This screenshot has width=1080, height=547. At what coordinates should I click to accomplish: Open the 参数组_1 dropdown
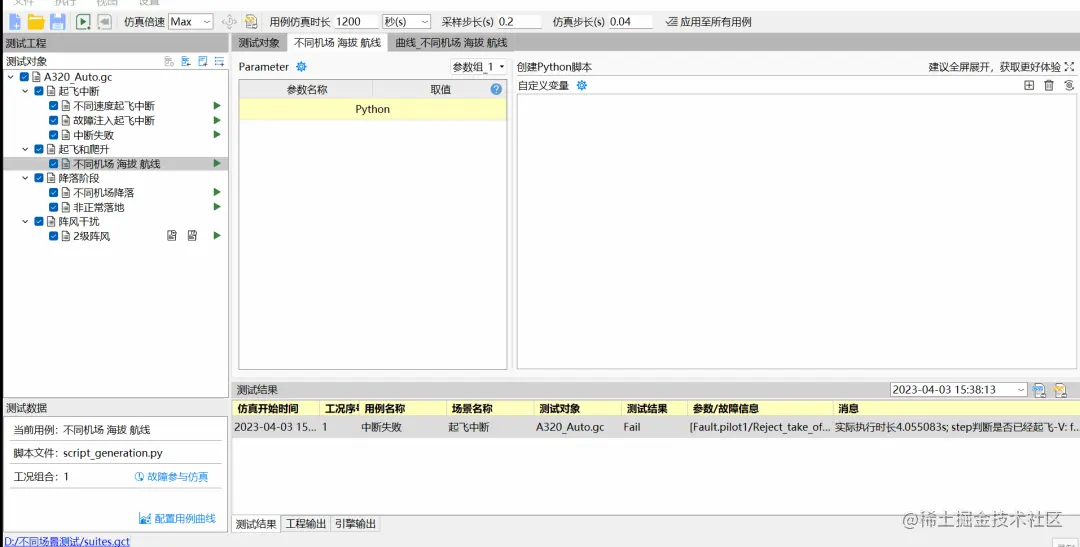click(x=478, y=67)
